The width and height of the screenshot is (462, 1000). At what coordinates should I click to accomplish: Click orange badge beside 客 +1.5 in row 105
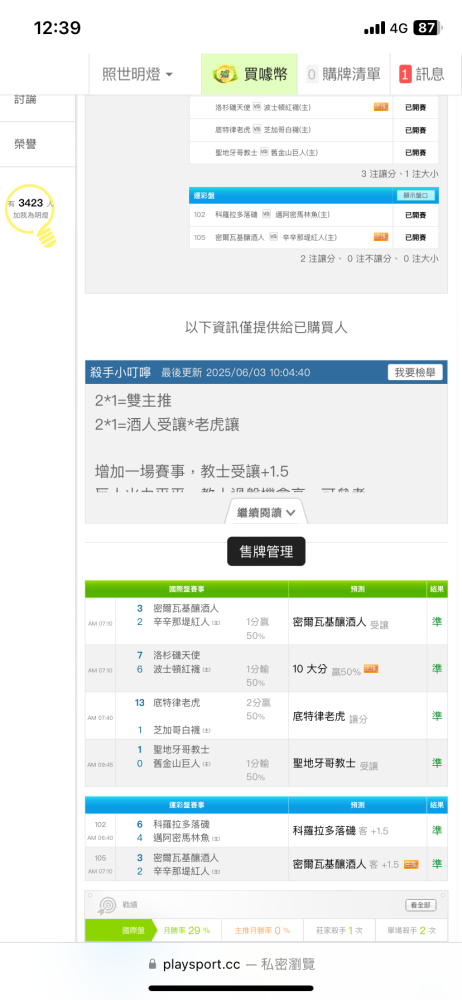point(411,864)
